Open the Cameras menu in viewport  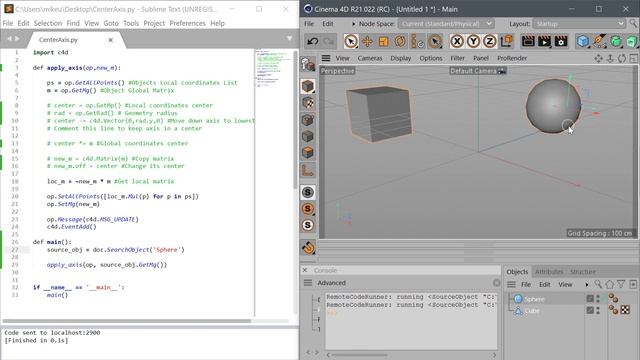click(x=370, y=58)
